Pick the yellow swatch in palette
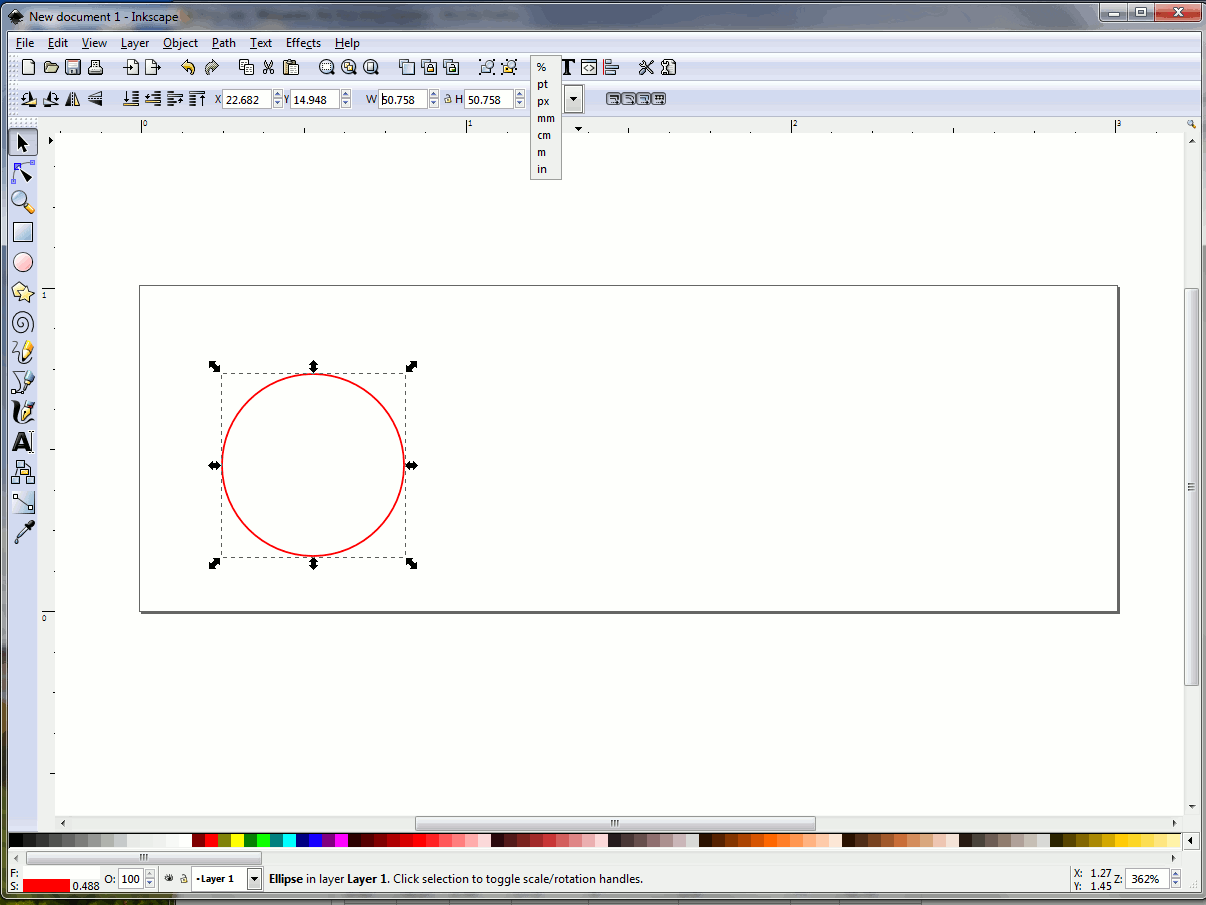This screenshot has height=905, width=1206. click(x=237, y=840)
